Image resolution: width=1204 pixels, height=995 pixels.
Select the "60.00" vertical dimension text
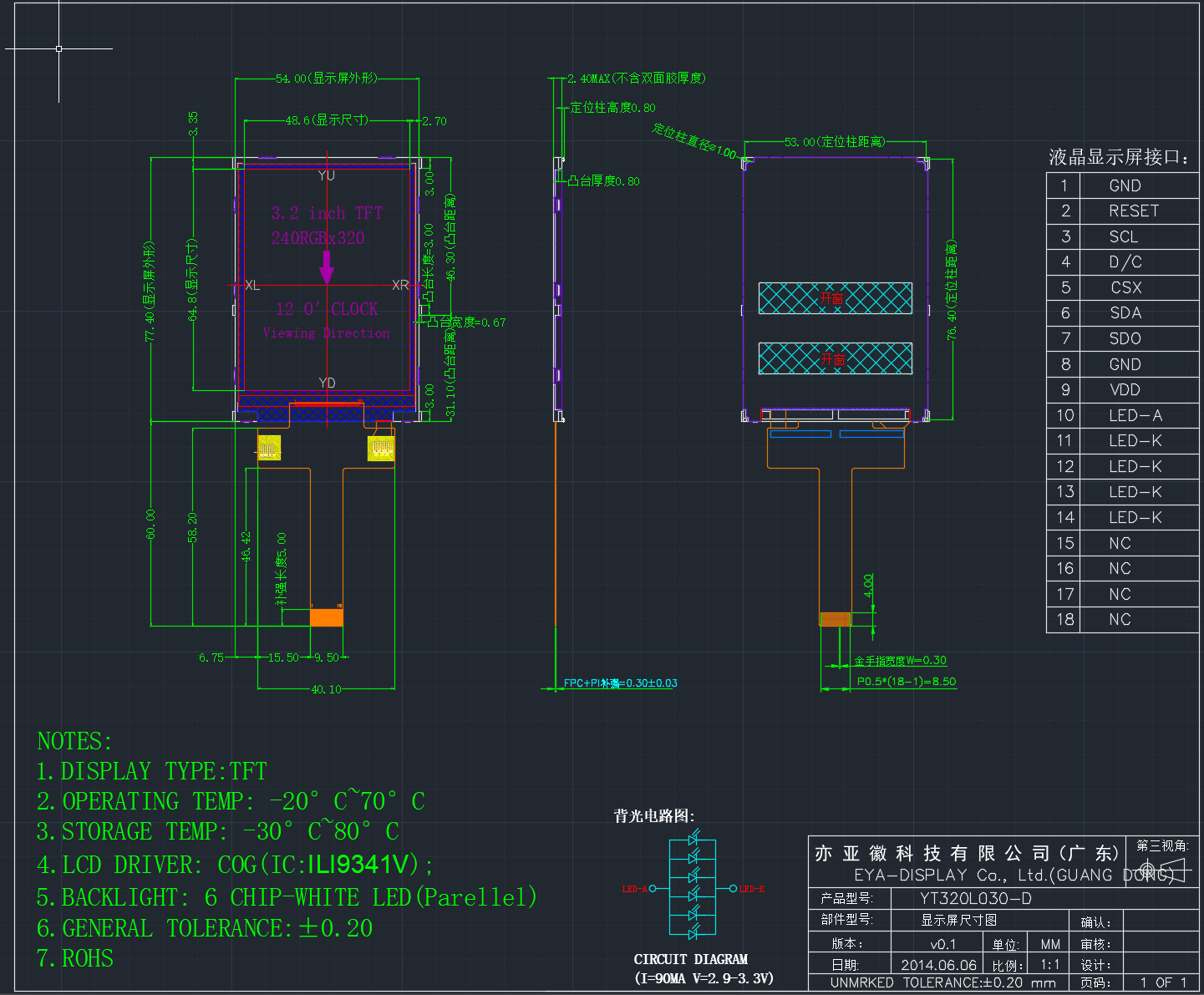coord(151,524)
